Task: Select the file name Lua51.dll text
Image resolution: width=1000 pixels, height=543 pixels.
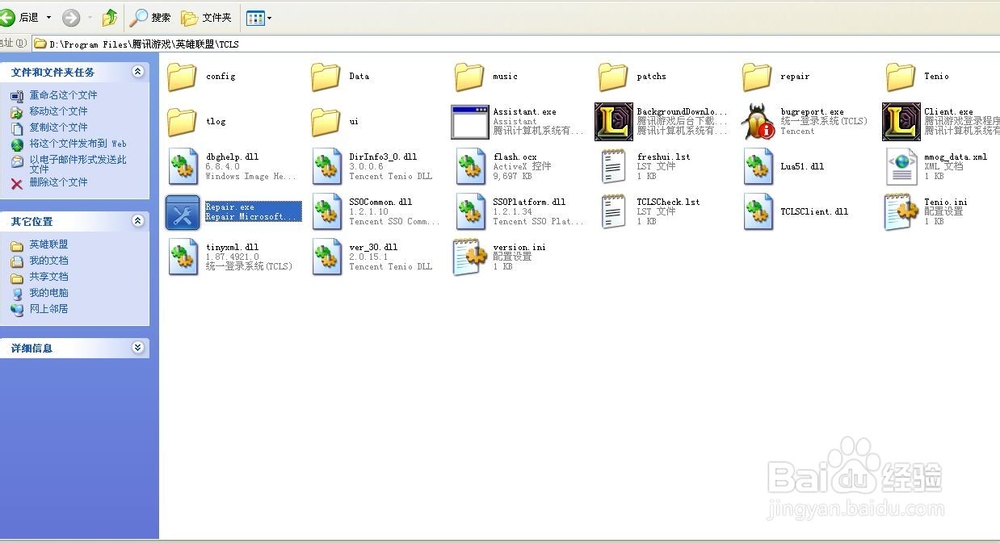Action: pos(802,167)
